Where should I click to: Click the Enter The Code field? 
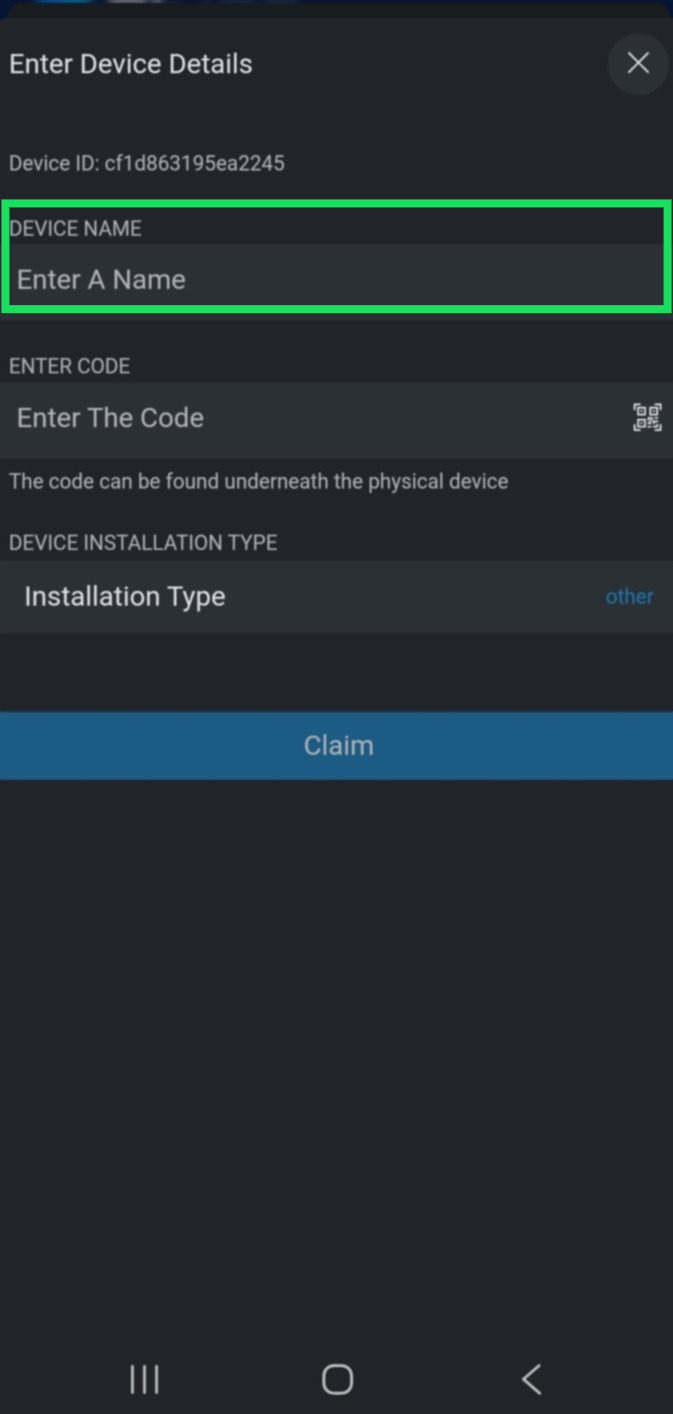pos(310,418)
